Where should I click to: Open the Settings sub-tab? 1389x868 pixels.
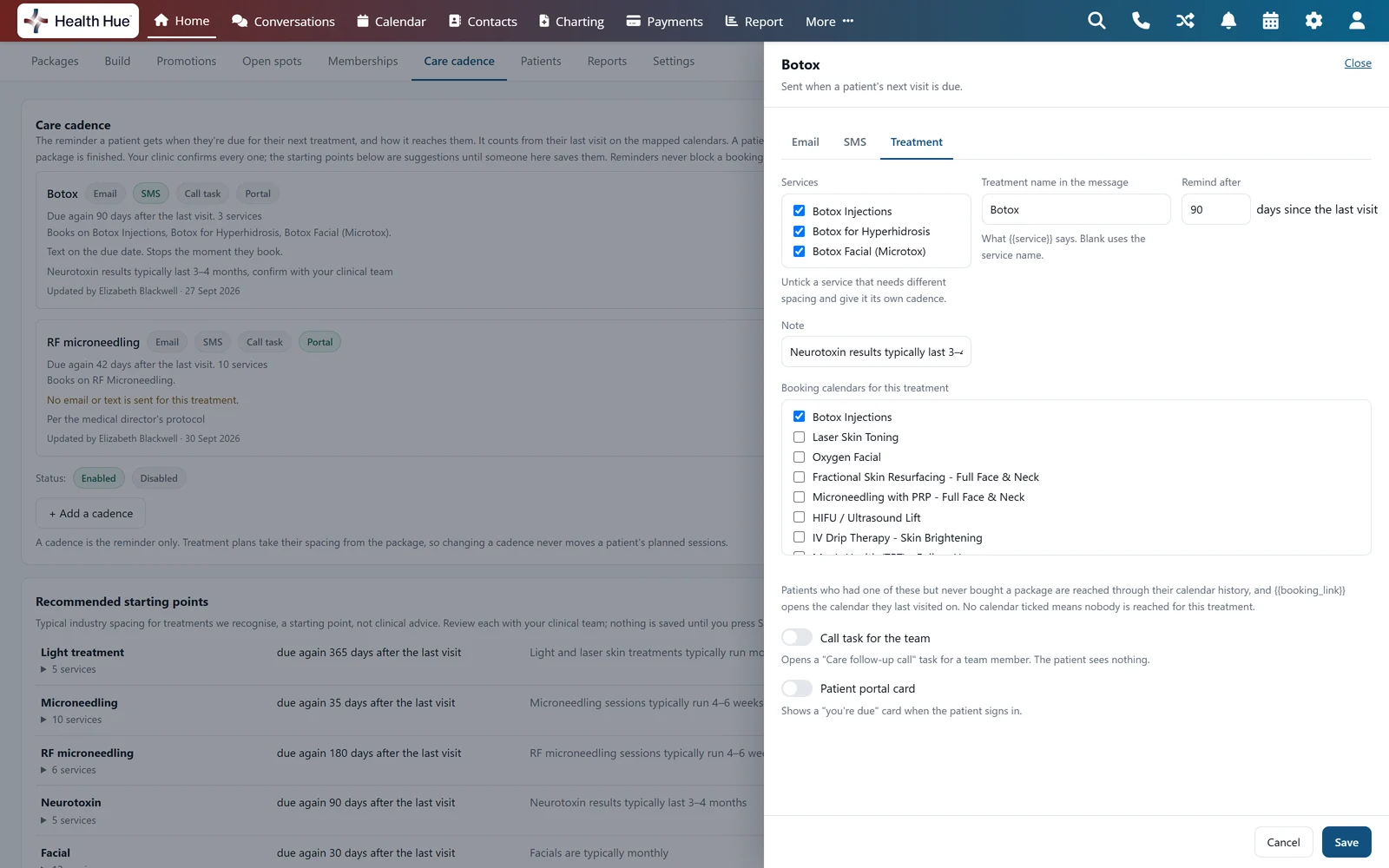pos(674,61)
